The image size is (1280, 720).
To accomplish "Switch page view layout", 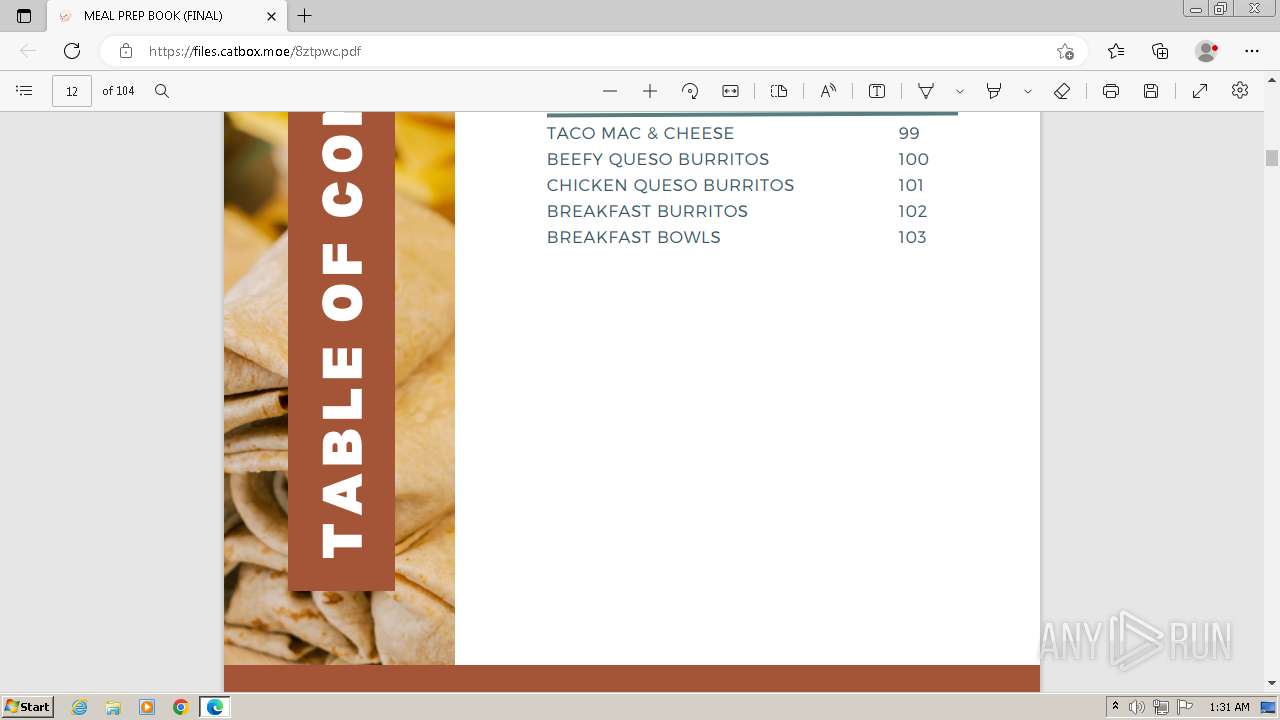I will (779, 91).
